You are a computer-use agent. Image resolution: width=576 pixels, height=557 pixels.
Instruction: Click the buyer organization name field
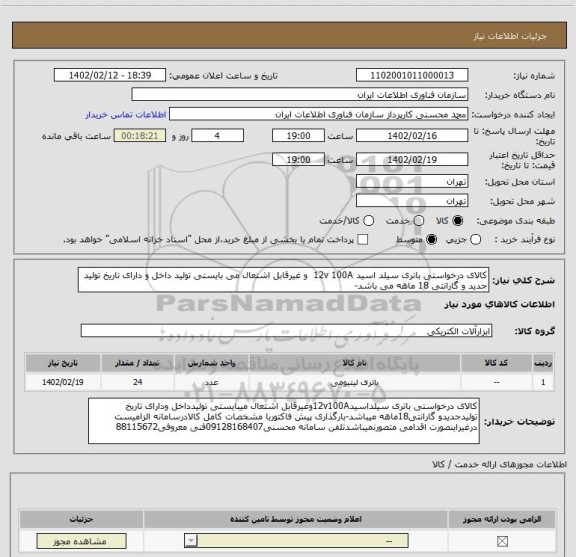[x=300, y=95]
